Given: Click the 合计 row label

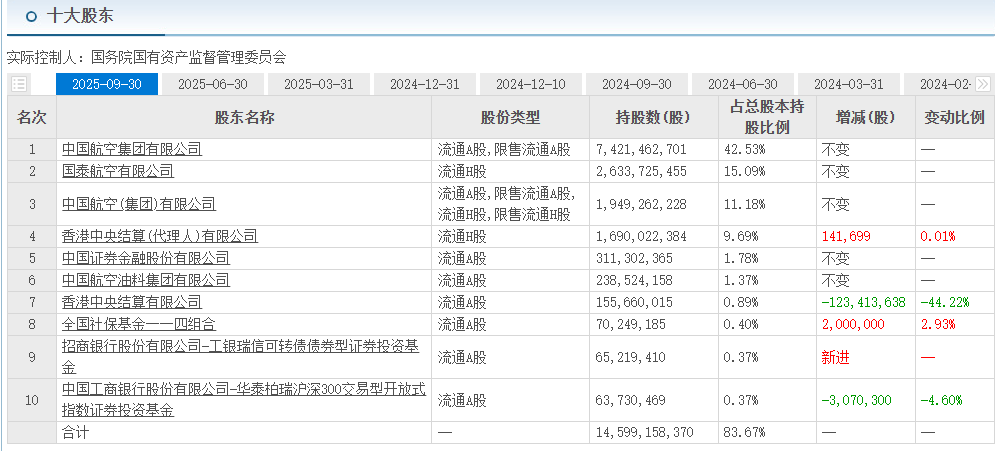Looking at the screenshot, I should pos(75,433).
